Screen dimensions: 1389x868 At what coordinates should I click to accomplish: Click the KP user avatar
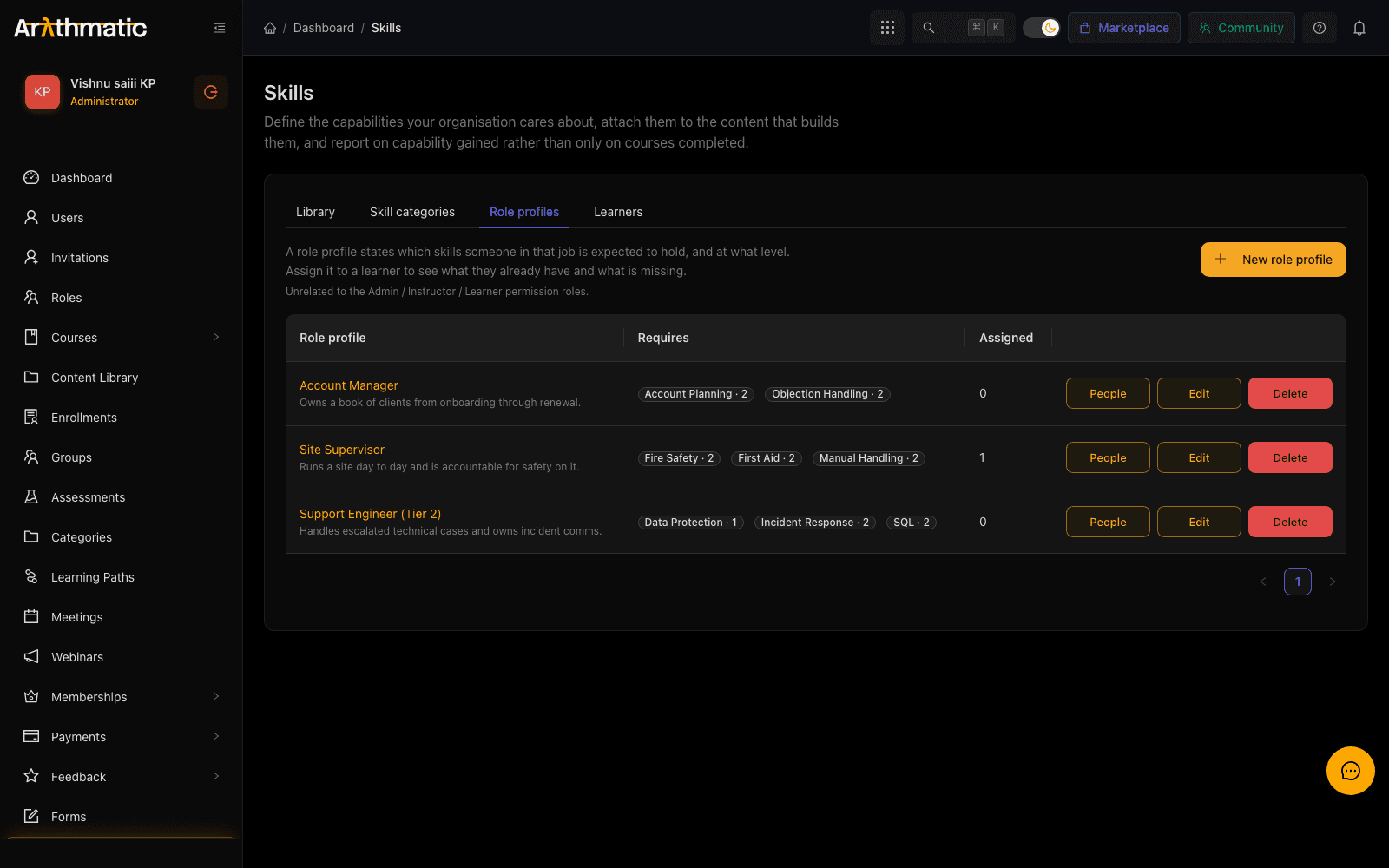[43, 92]
